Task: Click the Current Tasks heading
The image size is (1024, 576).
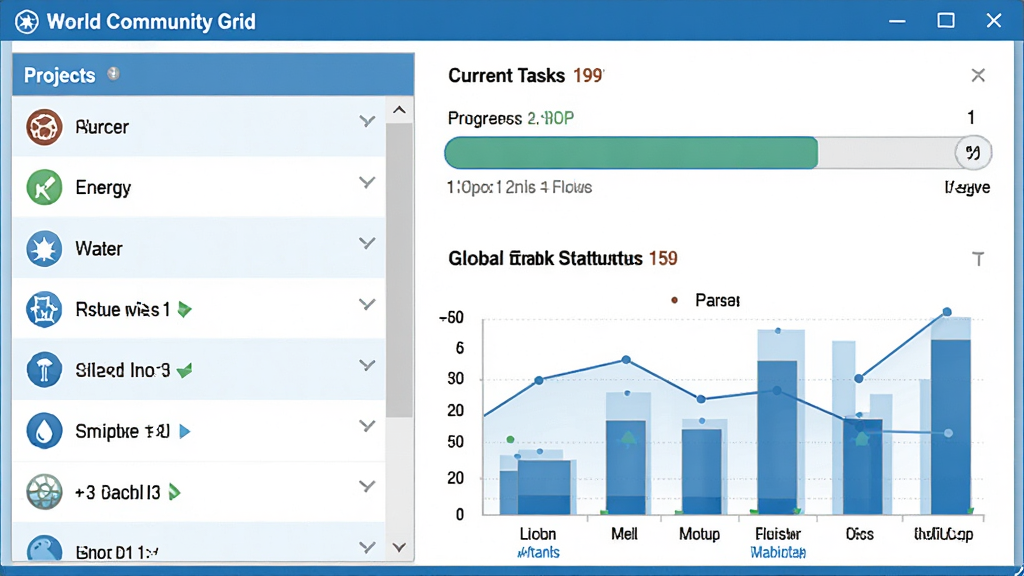Action: [x=506, y=76]
